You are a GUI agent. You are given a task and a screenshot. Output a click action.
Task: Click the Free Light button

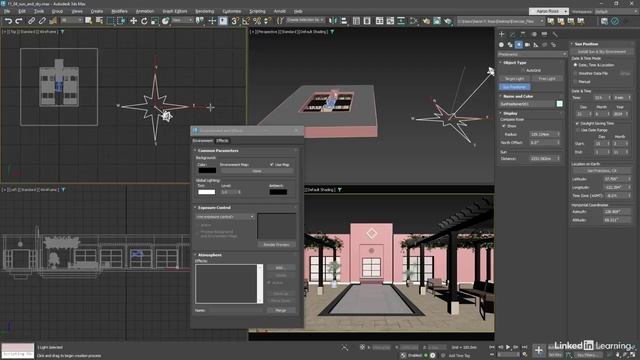coord(547,78)
